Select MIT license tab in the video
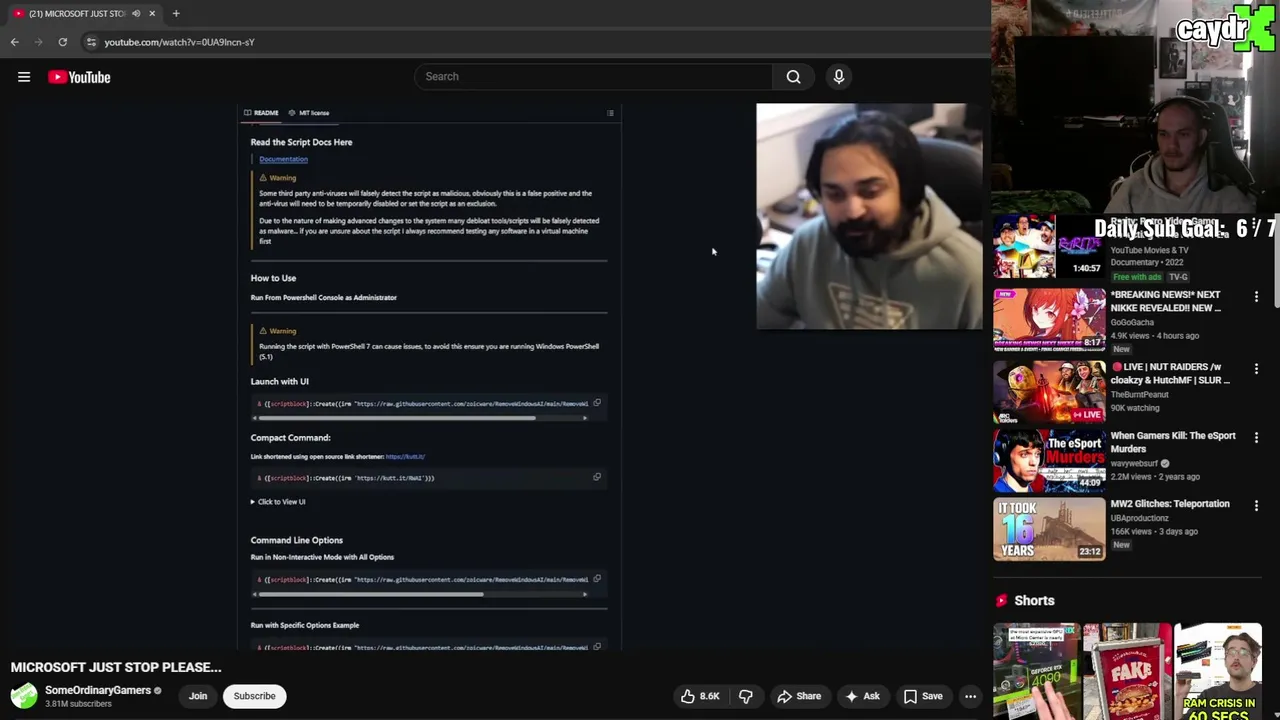This screenshot has height=720, width=1280. point(309,113)
